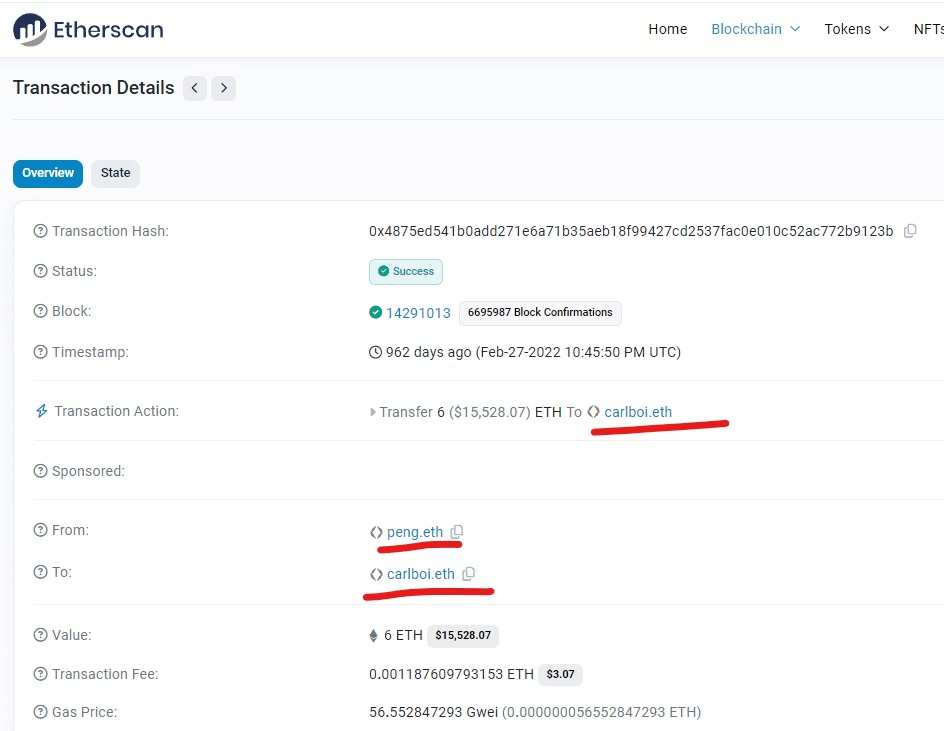
Task: Expand the Blockchain dropdown menu
Action: click(x=755, y=29)
